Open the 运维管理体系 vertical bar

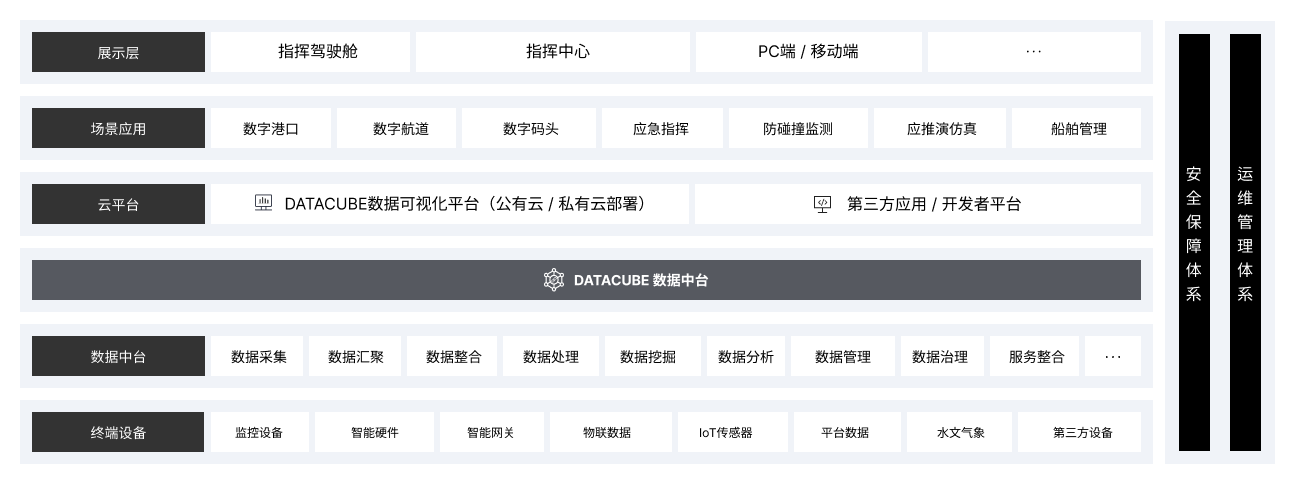point(1245,242)
